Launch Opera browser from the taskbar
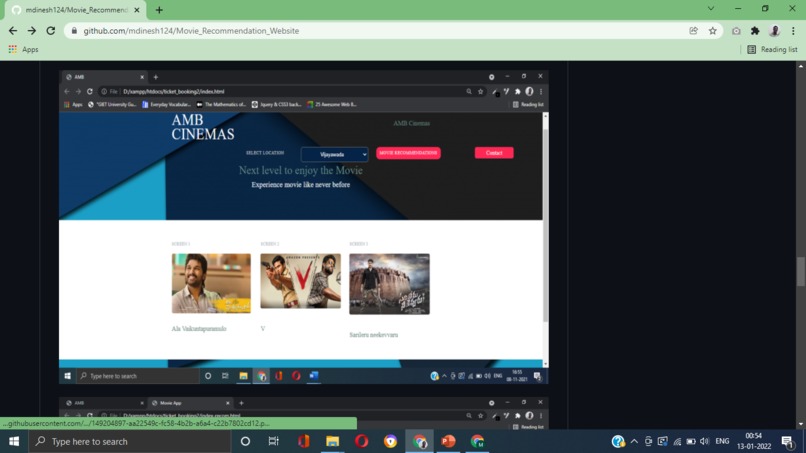806x453 pixels. pos(361,441)
